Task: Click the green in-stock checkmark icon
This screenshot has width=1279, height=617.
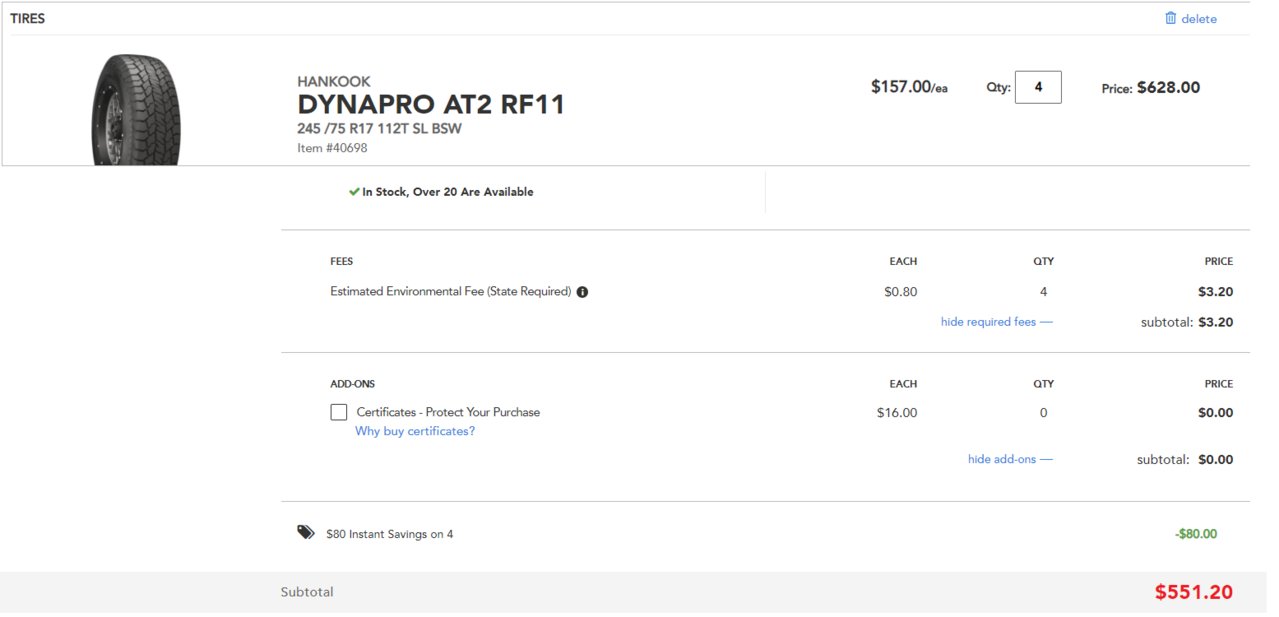Action: pyautogui.click(x=354, y=192)
